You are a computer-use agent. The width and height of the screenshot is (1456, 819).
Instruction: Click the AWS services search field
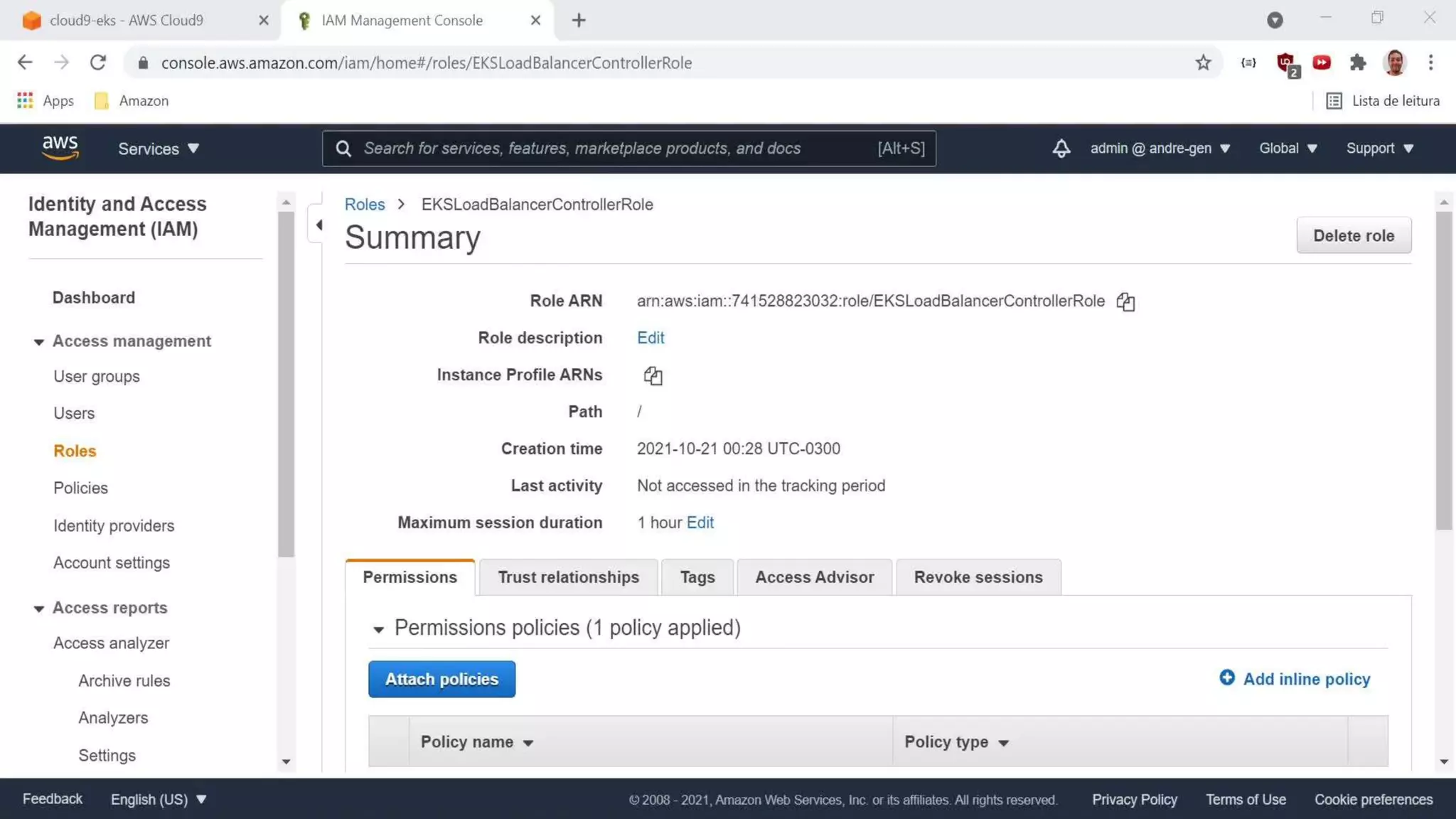tap(619, 149)
